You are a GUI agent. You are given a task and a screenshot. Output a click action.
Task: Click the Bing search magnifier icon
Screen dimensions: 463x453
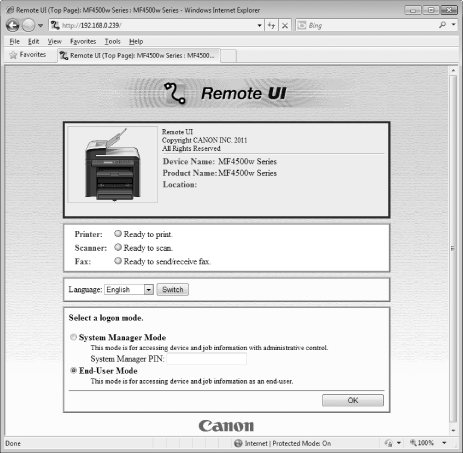(x=442, y=25)
